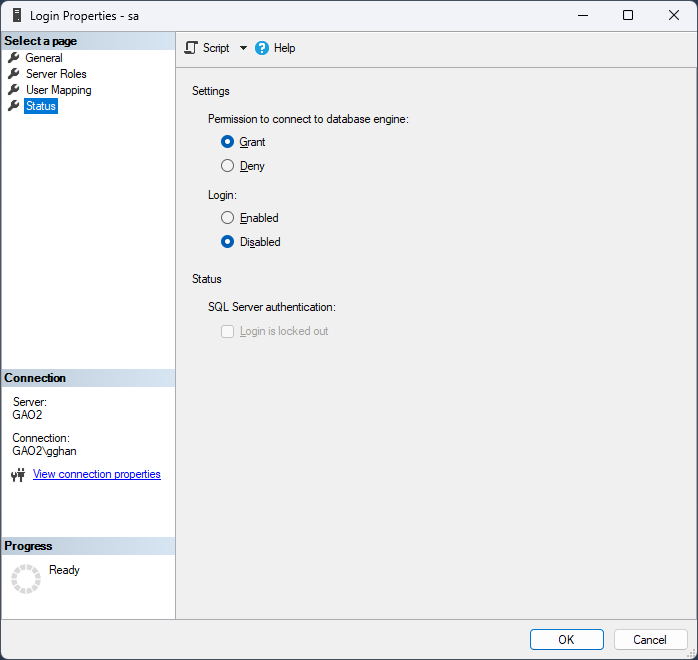Select the Grant radio button

[x=227, y=142]
